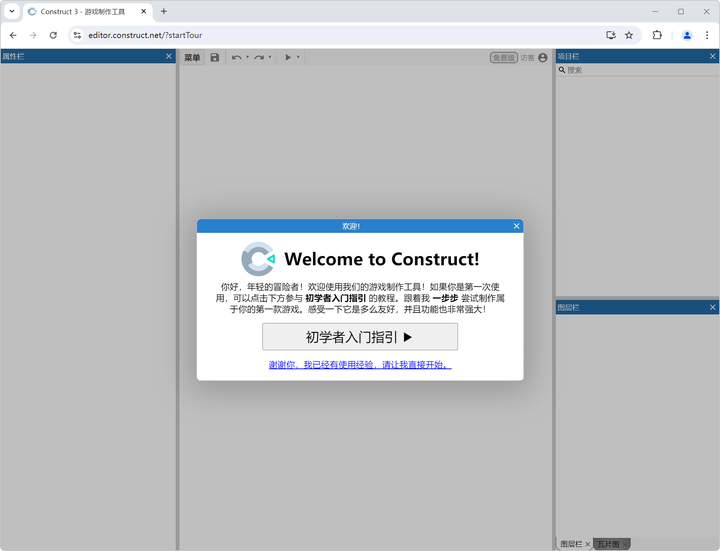
Task: Click the browser forward arrow
Action: click(33, 35)
